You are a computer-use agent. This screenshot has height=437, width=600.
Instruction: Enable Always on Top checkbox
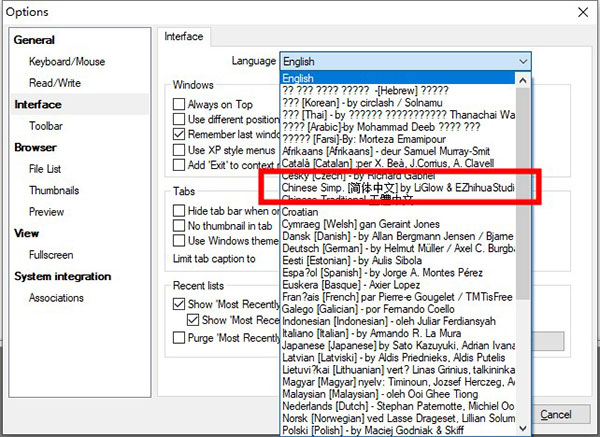coord(180,104)
